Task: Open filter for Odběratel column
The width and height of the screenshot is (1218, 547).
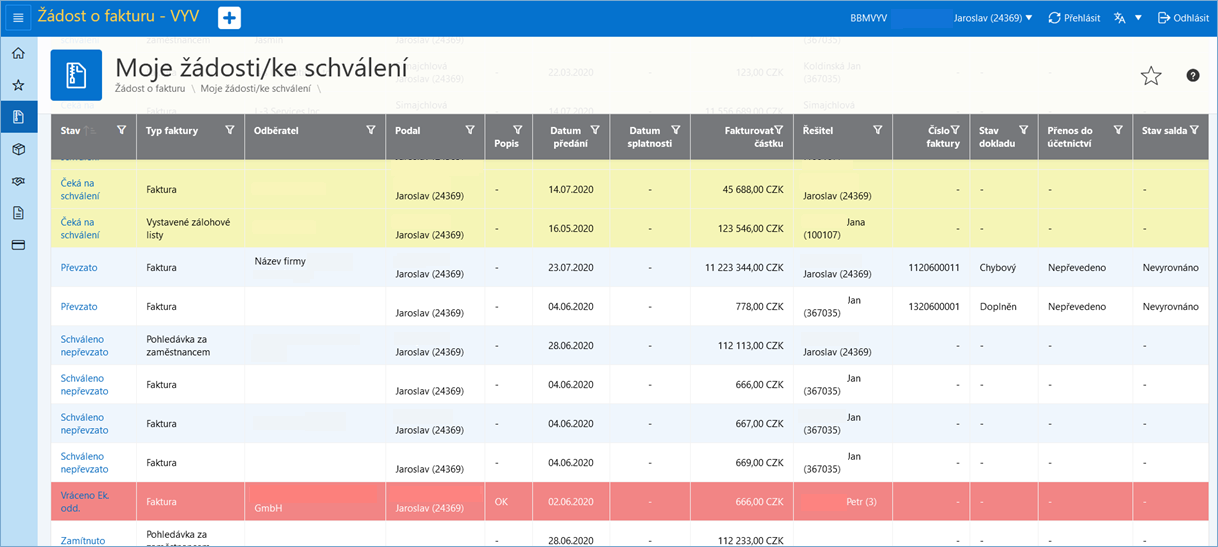Action: coord(371,130)
